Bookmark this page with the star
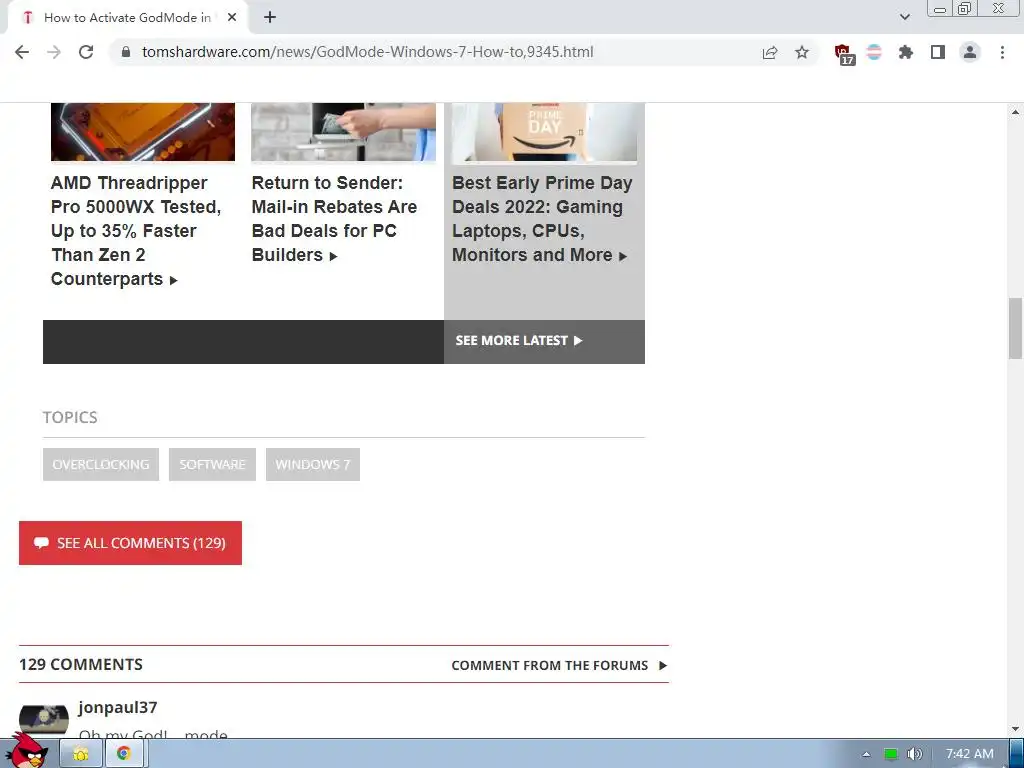The image size is (1024, 768). 802,52
